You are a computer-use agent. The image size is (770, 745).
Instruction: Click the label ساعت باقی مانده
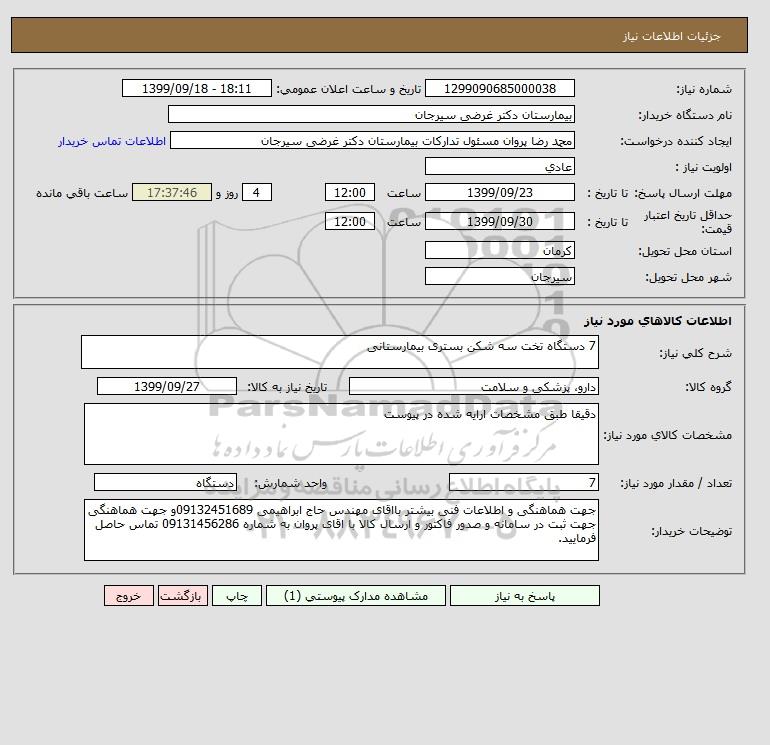coord(82,193)
